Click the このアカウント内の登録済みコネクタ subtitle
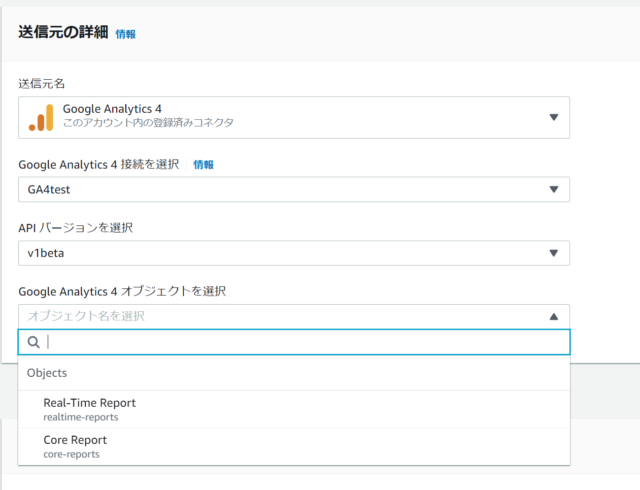This screenshot has height=490, width=640. (x=148, y=122)
